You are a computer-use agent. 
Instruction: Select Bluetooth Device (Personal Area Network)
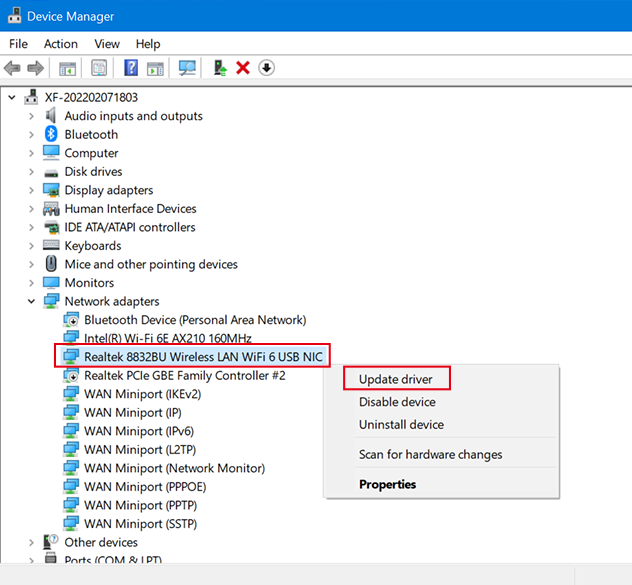click(x=195, y=320)
